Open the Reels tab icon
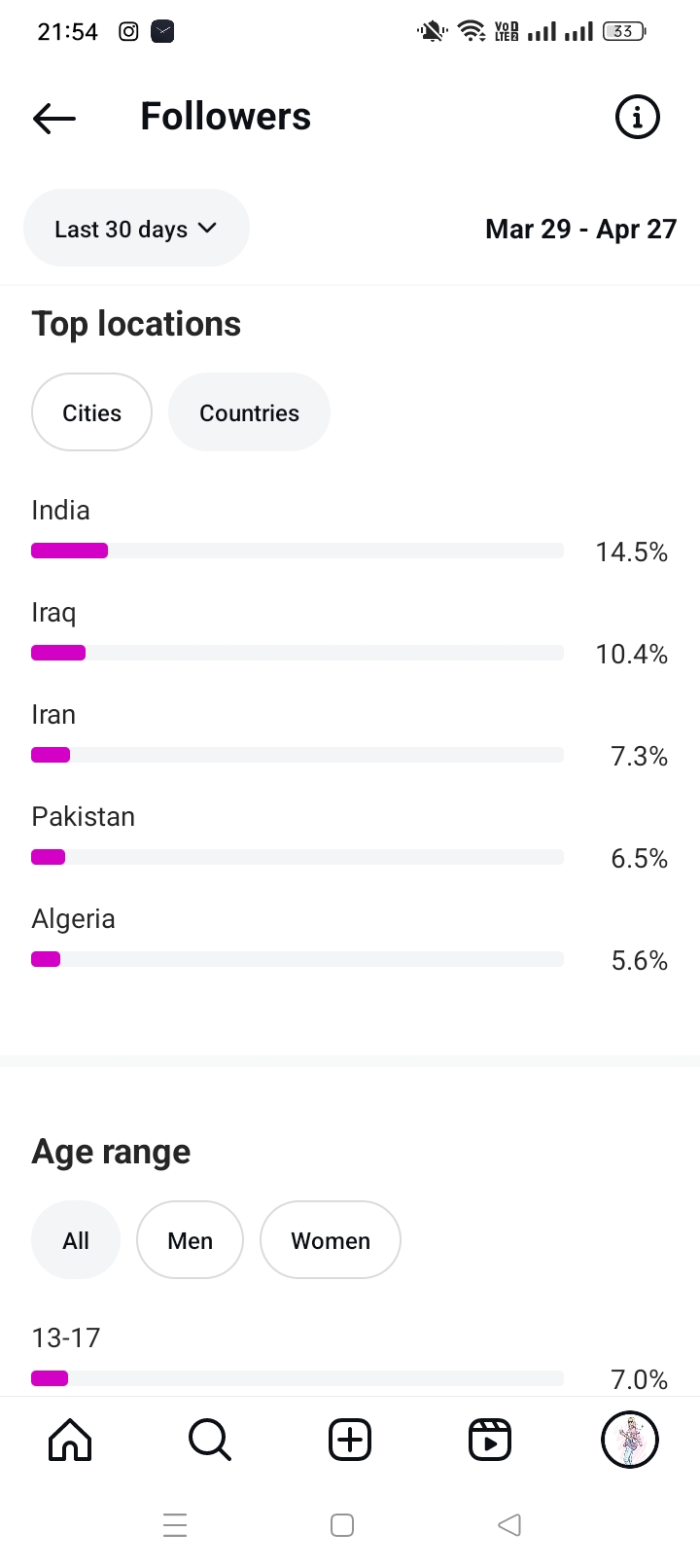The image size is (700, 1568). [490, 1440]
